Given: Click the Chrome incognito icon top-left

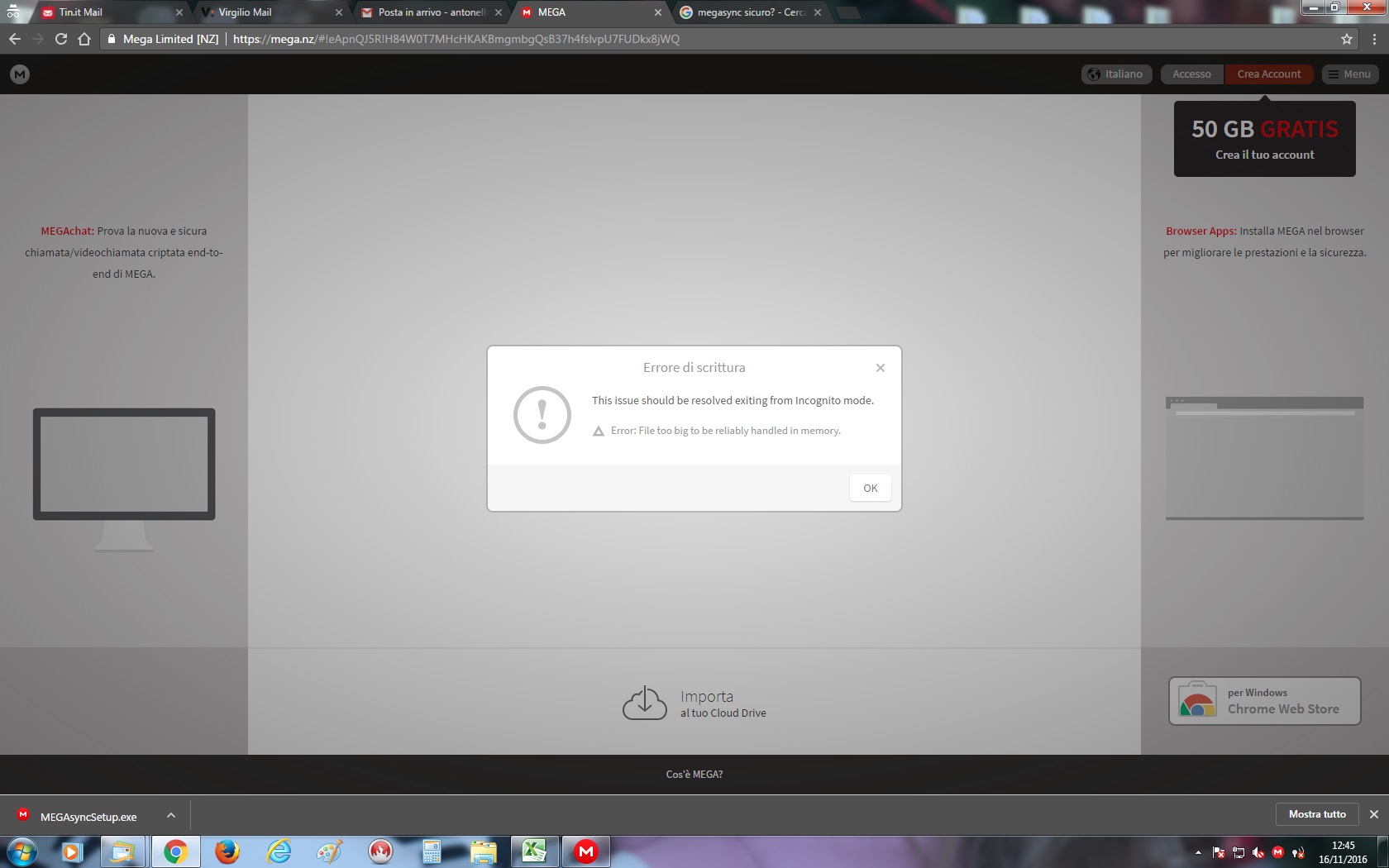Looking at the screenshot, I should tap(13, 12).
